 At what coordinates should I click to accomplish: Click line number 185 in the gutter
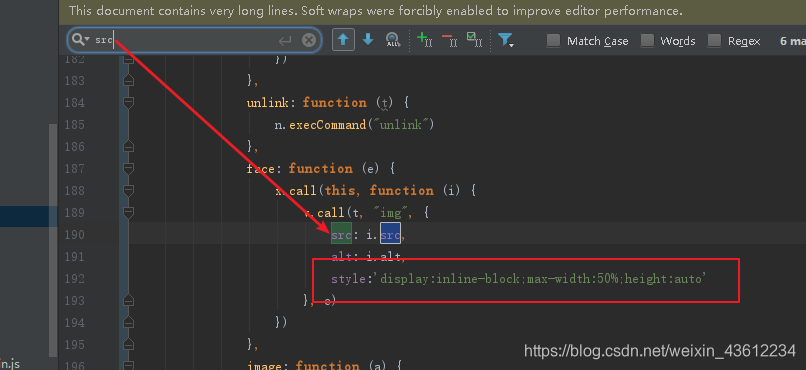(75, 125)
